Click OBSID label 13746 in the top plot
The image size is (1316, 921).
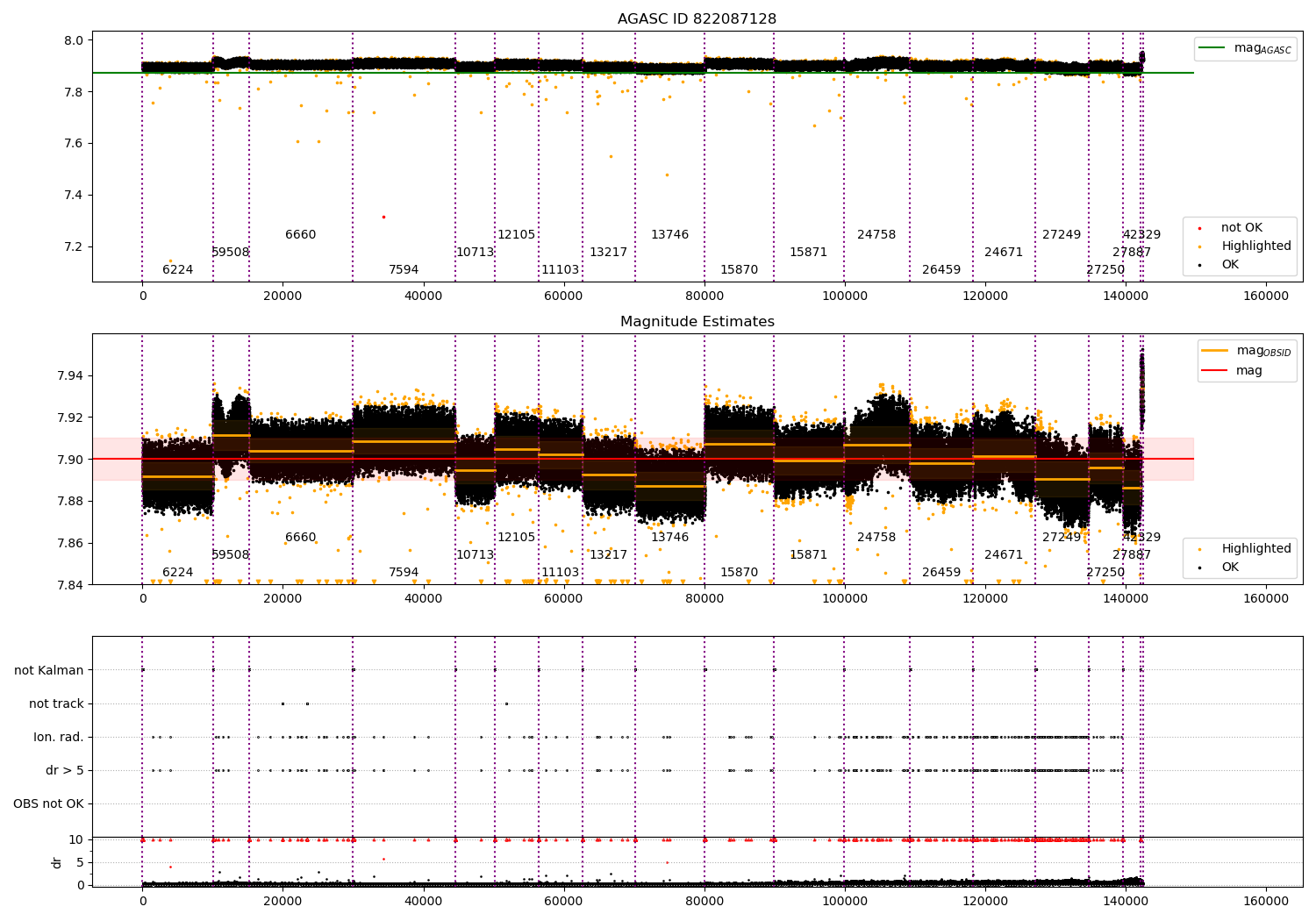[669, 235]
